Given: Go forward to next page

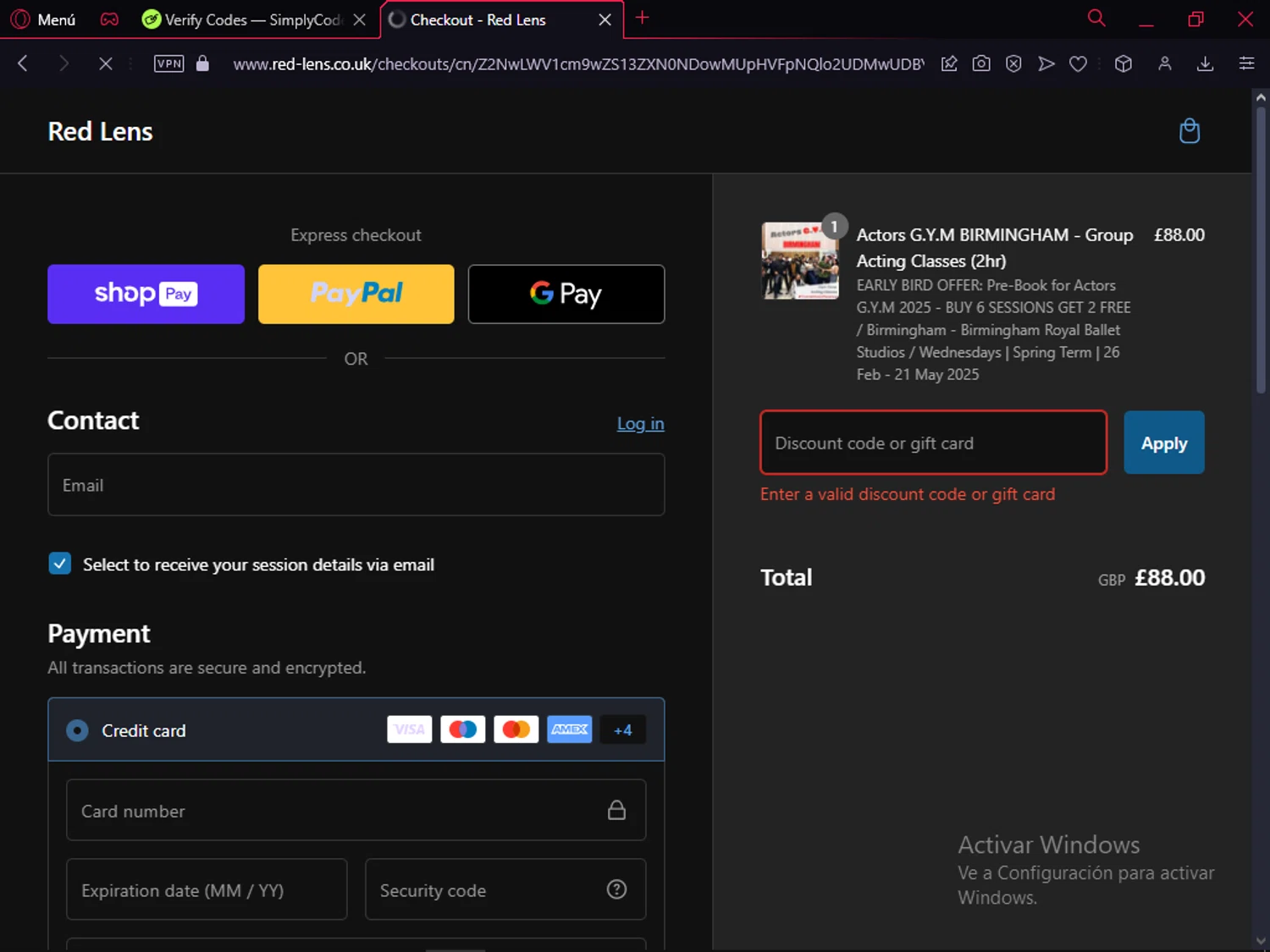Looking at the screenshot, I should click(63, 63).
